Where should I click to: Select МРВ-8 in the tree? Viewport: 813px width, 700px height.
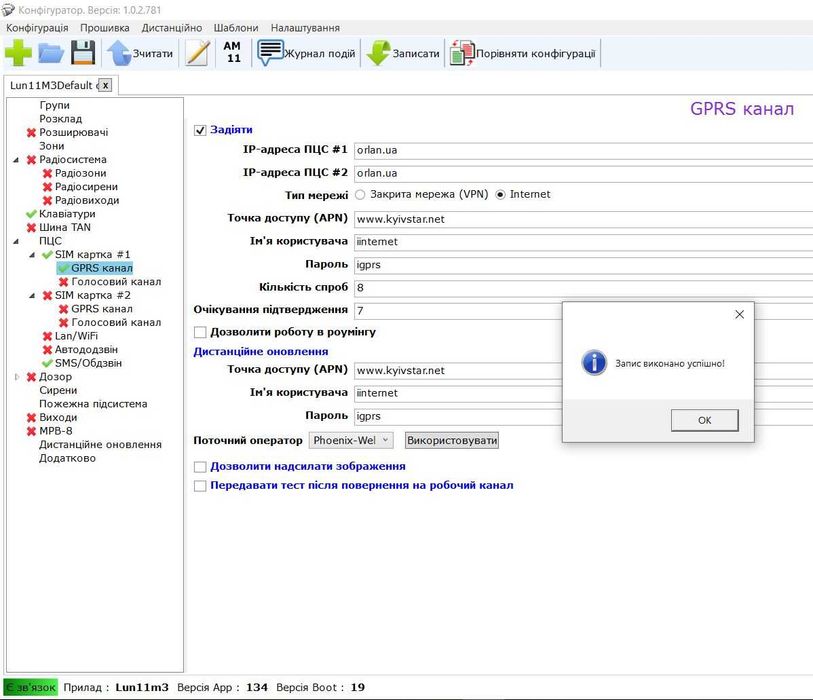pyautogui.click(x=55, y=431)
